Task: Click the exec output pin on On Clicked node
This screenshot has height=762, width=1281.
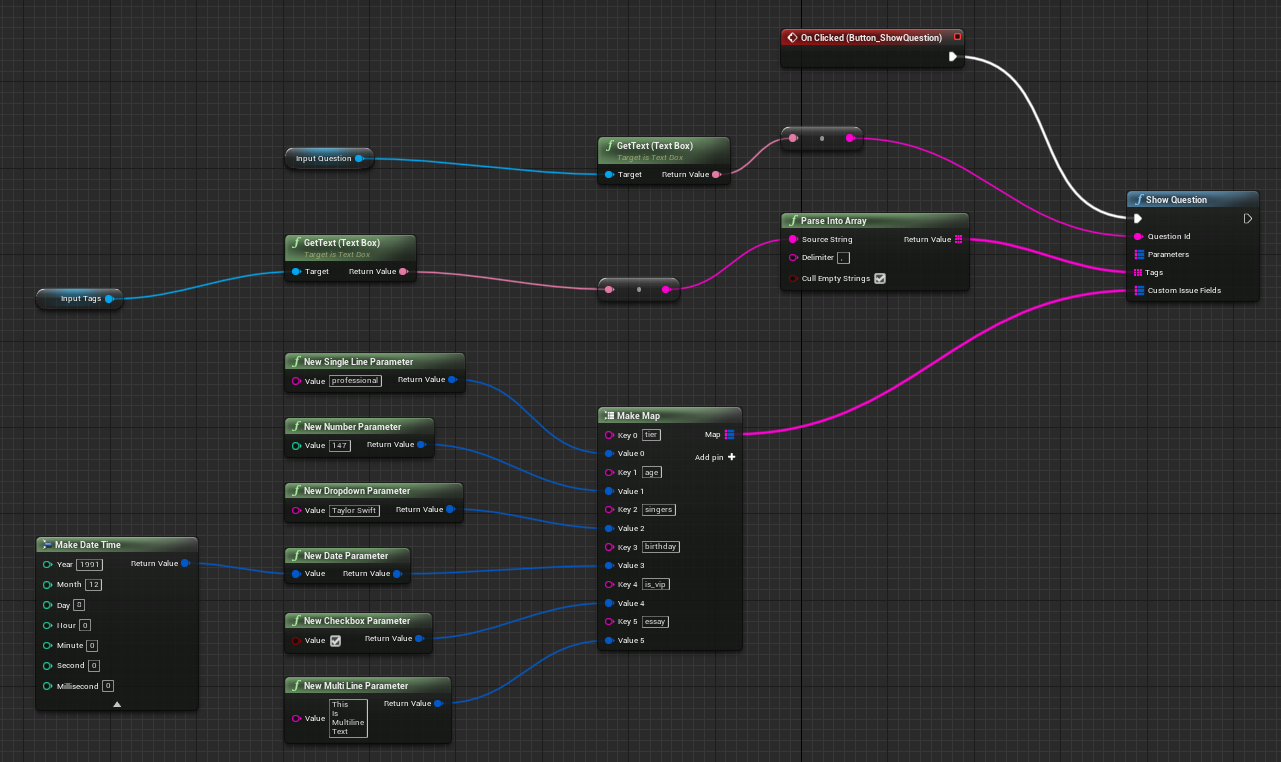Action: coord(953,56)
